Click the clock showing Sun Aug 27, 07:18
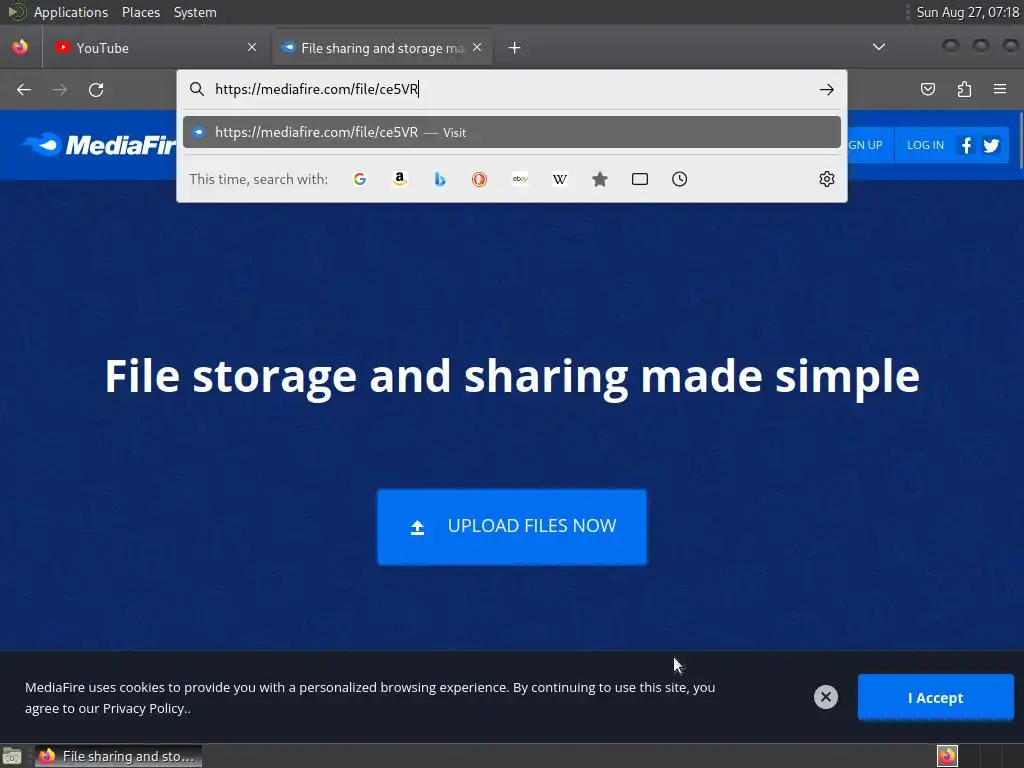 tap(967, 12)
